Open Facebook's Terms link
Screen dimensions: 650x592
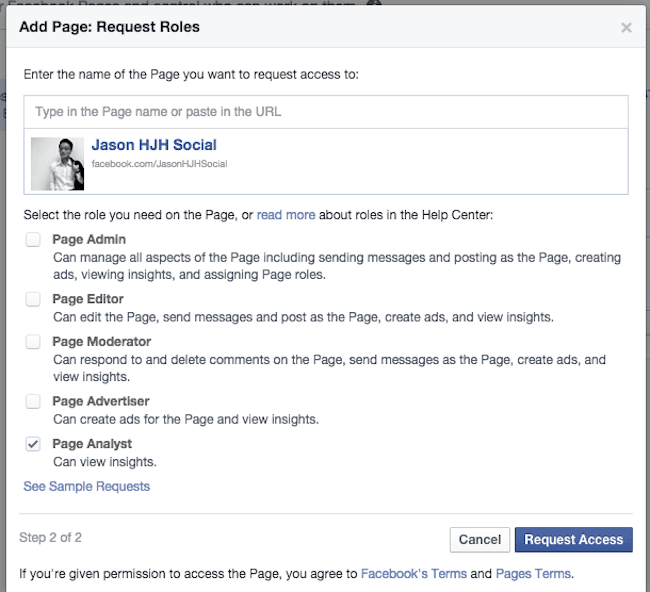pos(414,573)
